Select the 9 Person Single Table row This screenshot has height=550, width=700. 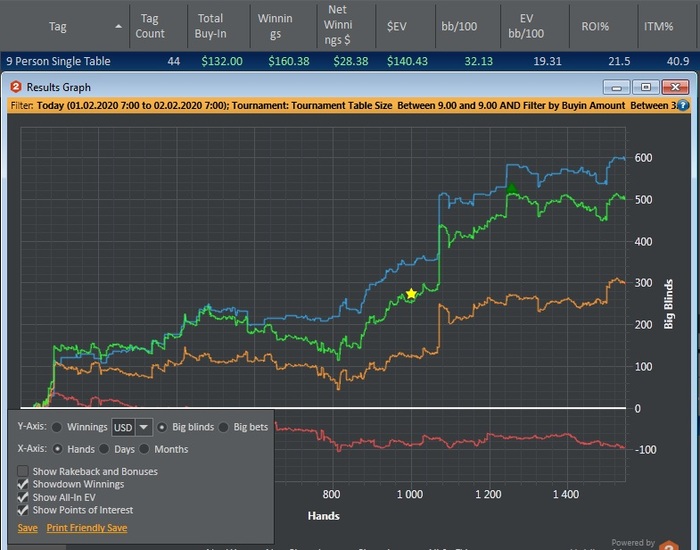point(348,61)
